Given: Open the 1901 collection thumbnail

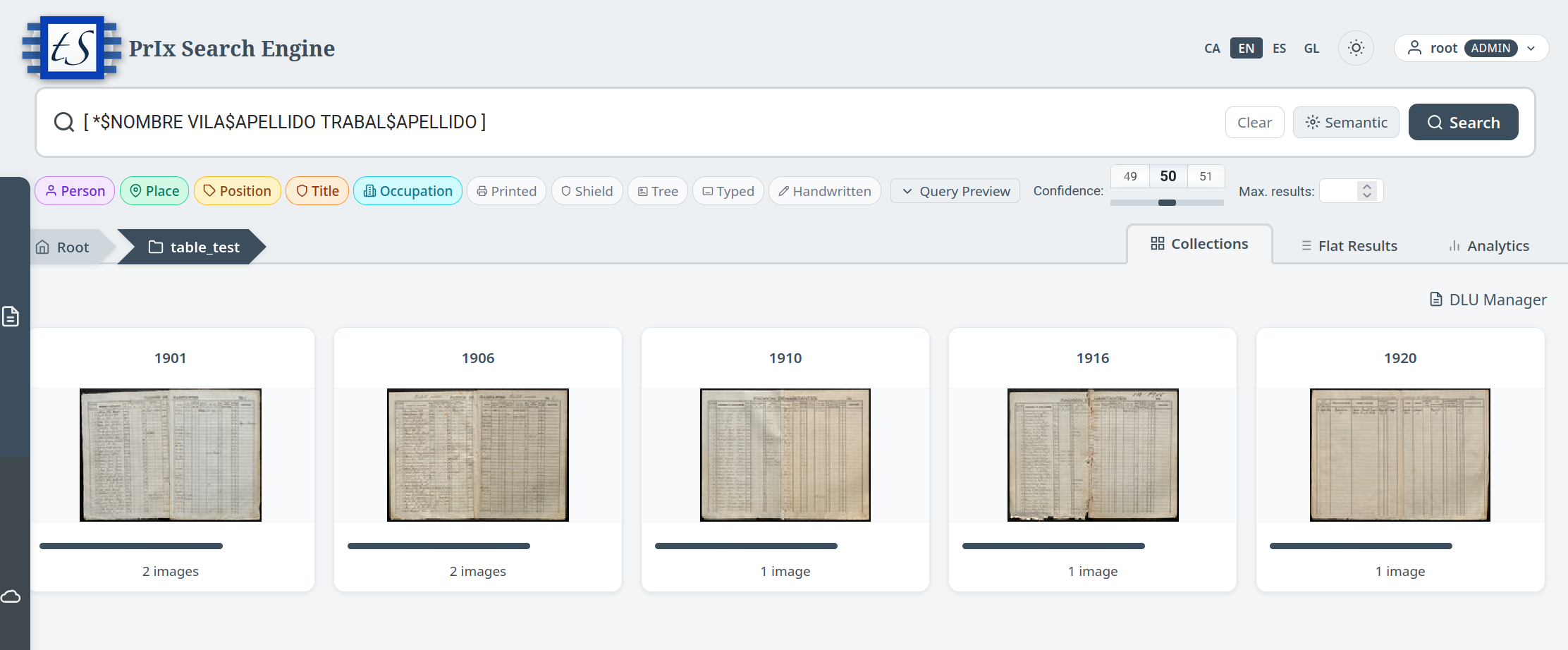Looking at the screenshot, I should [171, 455].
